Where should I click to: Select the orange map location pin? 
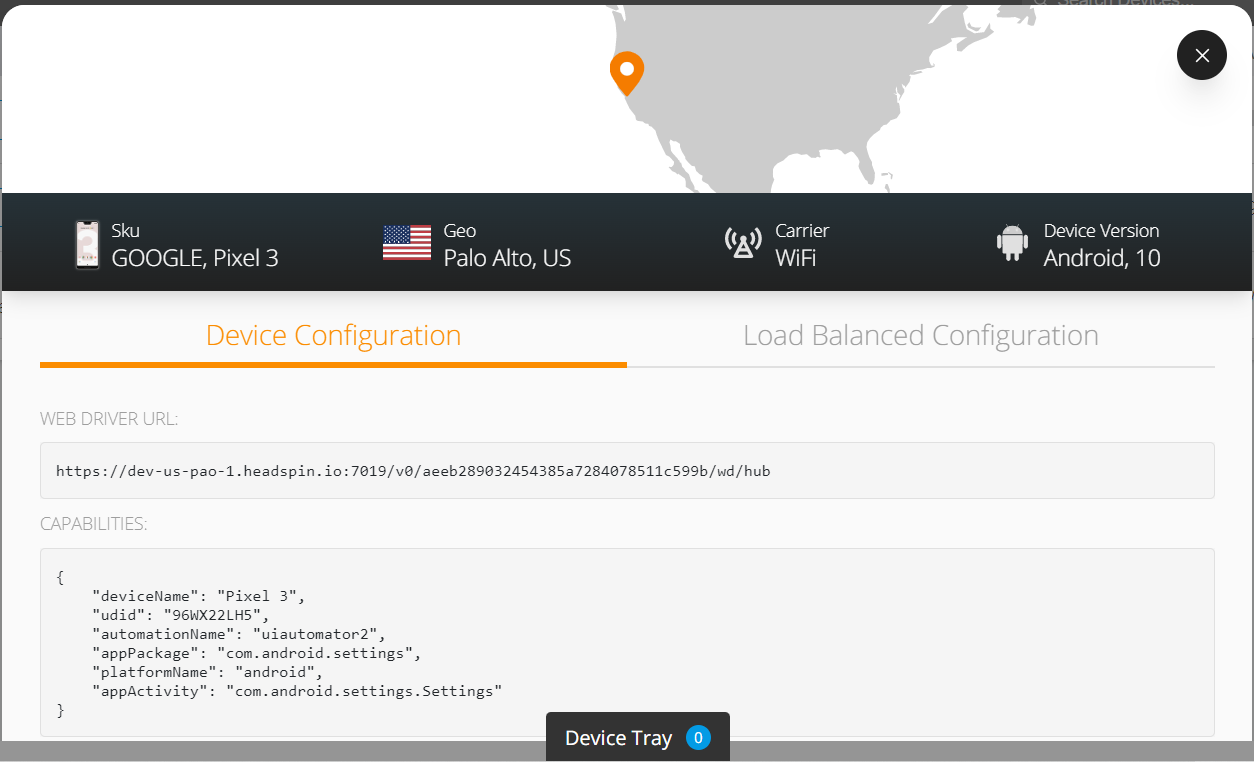pos(627,73)
